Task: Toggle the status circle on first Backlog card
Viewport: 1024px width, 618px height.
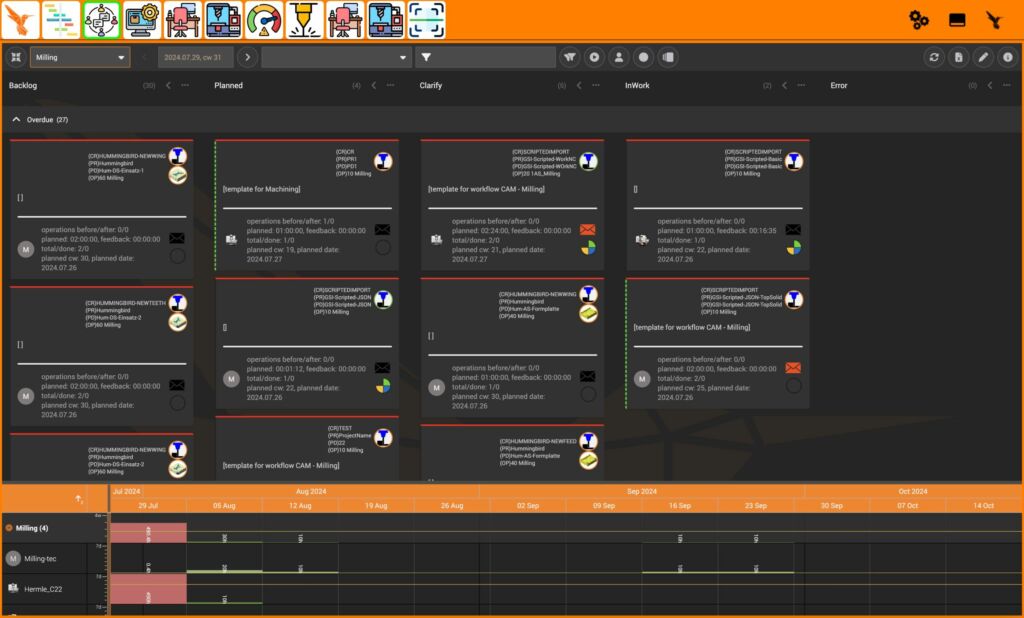Action: point(177,256)
